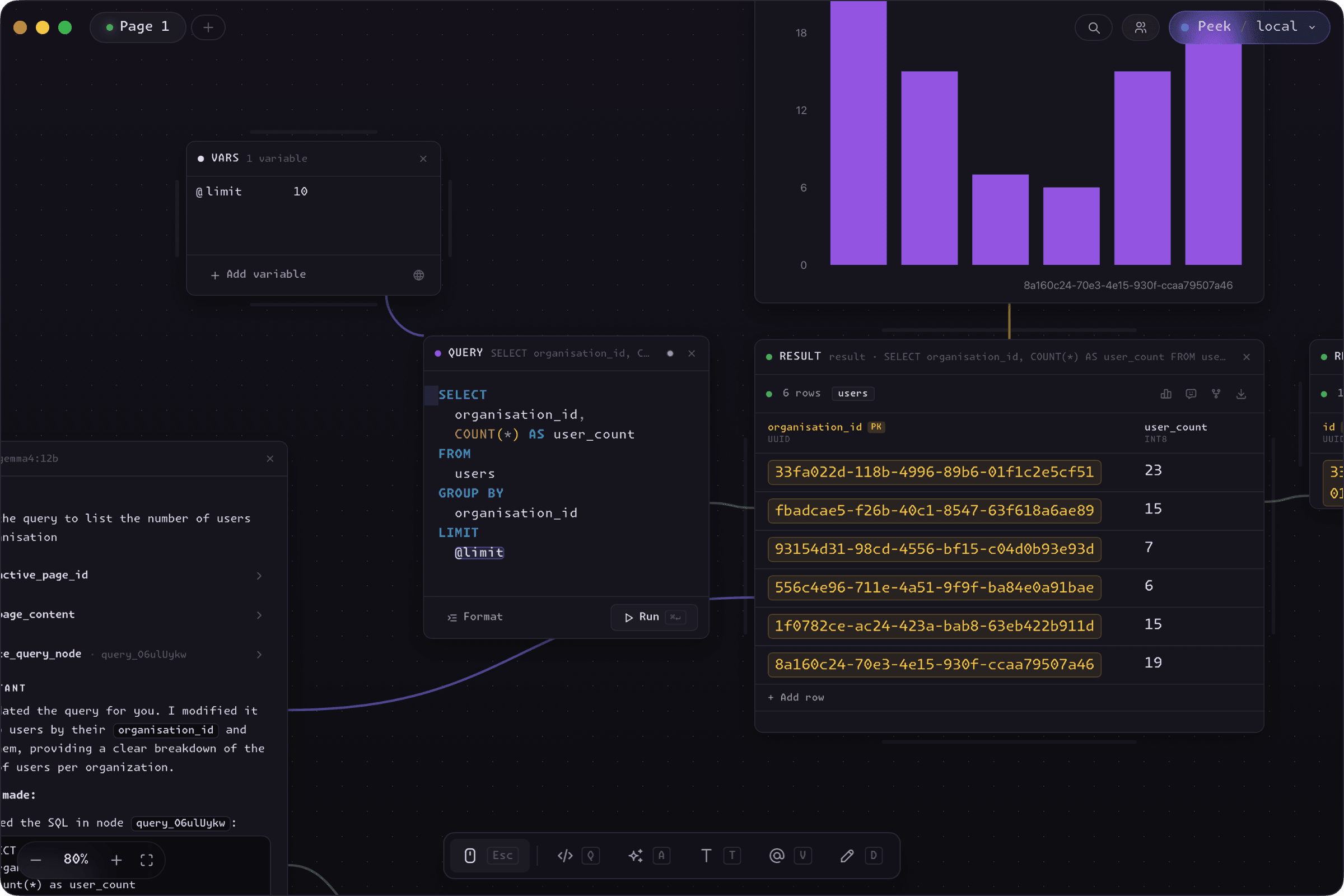1344x896 pixels.
Task: Click the user_count value 6
Action: point(1149,586)
